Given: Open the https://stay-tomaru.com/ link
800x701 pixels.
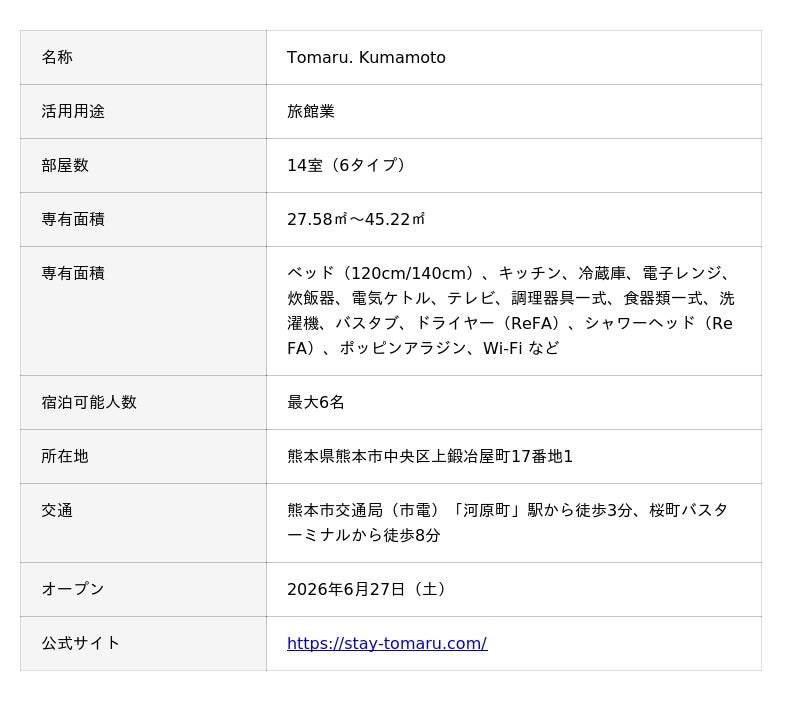Looking at the screenshot, I should pos(387,643).
